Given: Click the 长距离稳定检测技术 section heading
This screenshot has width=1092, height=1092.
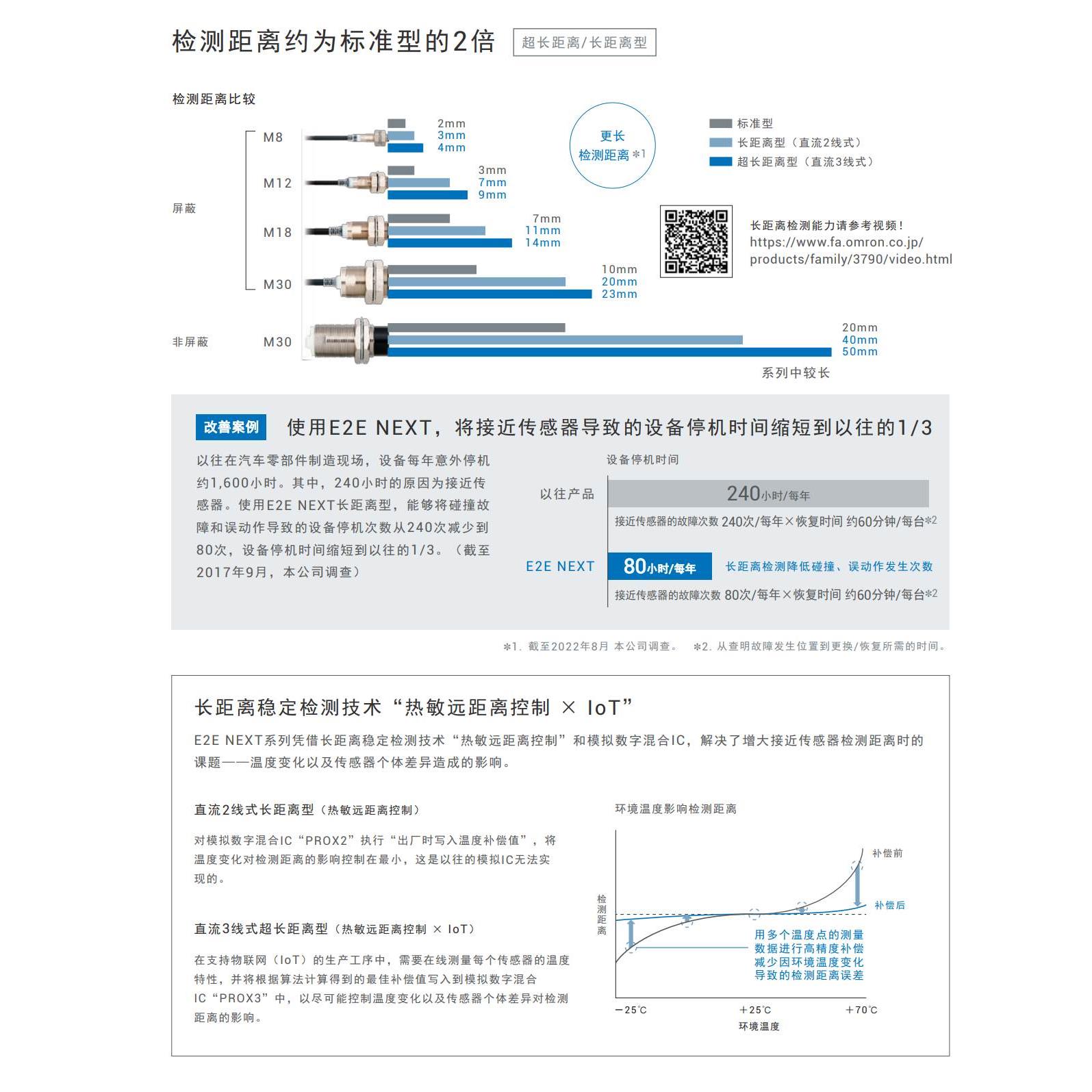Looking at the screenshot, I should click(x=414, y=707).
